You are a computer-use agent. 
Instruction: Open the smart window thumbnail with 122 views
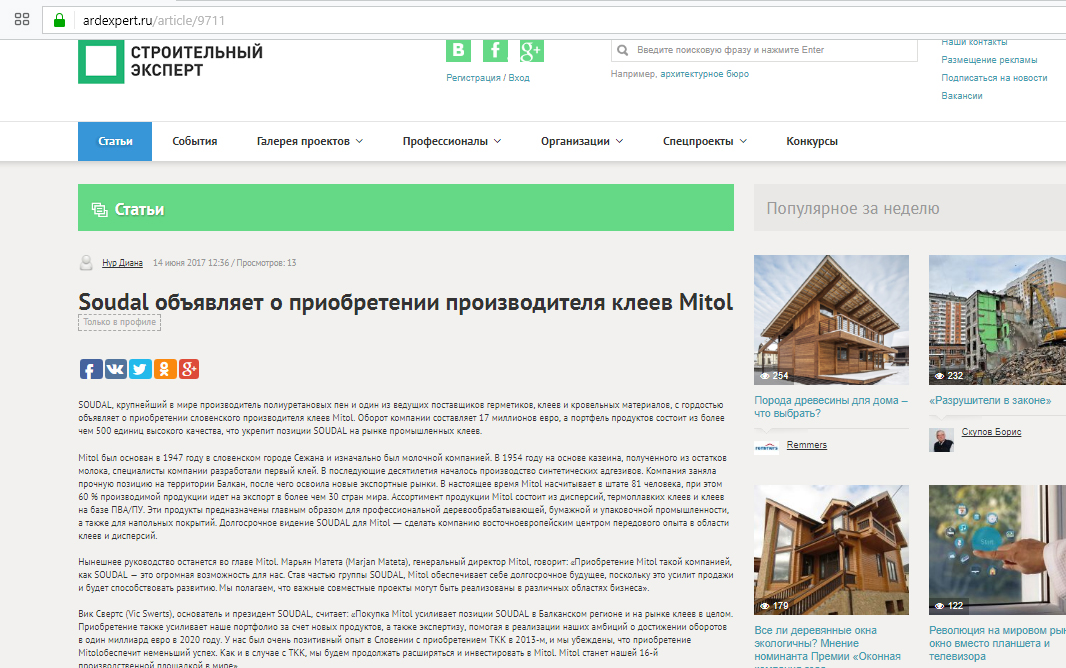click(x=997, y=550)
